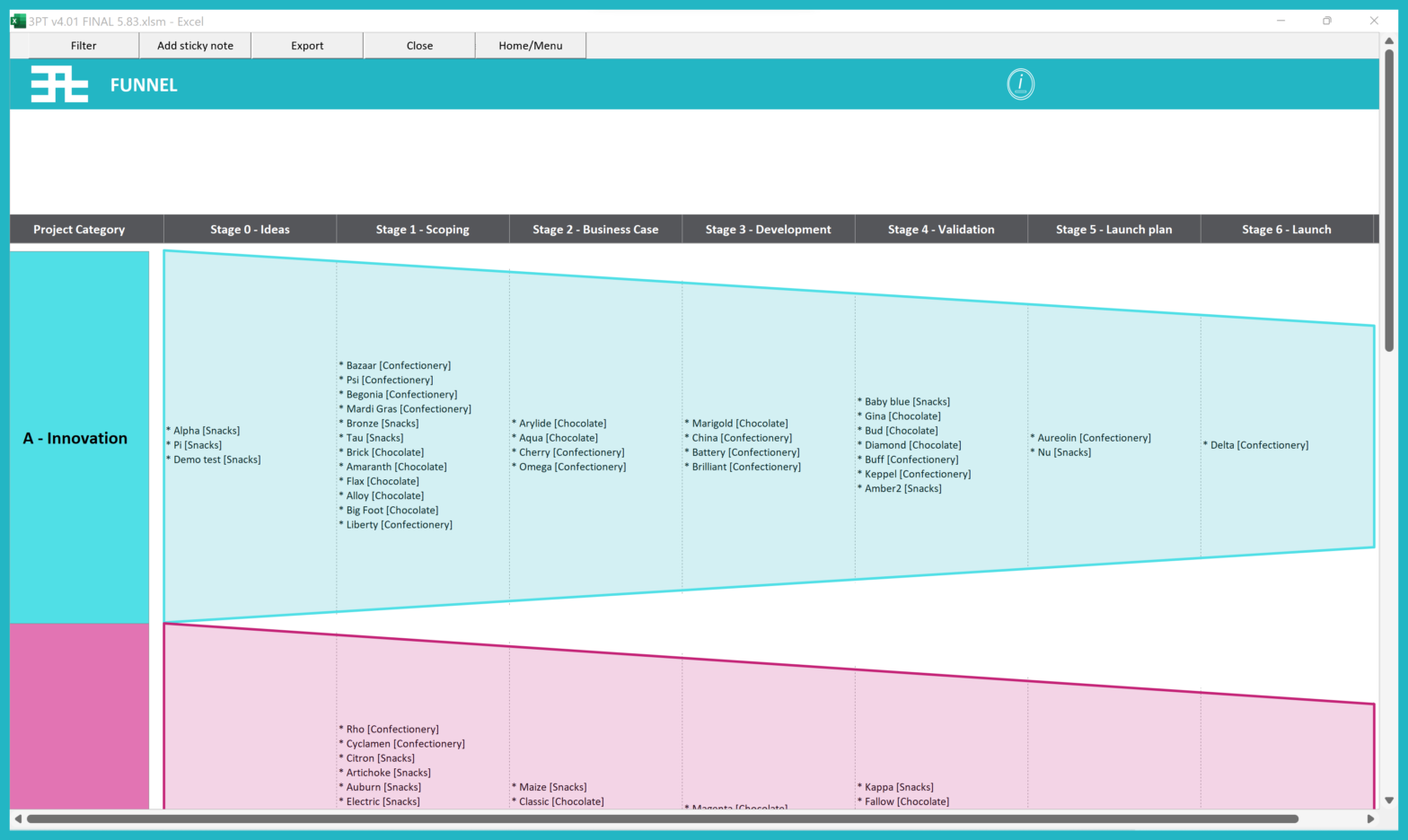Select the A - Innovation category block
This screenshot has width=1408, height=840.
point(79,438)
